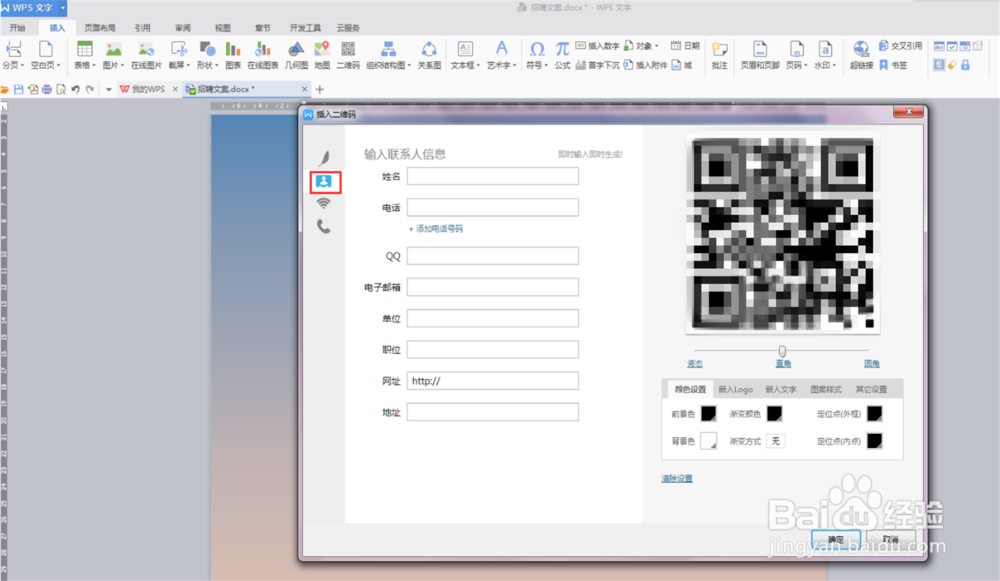This screenshot has height=581, width=1000.
Task: Switch to the 开始 ribbon tab
Action: point(18,28)
